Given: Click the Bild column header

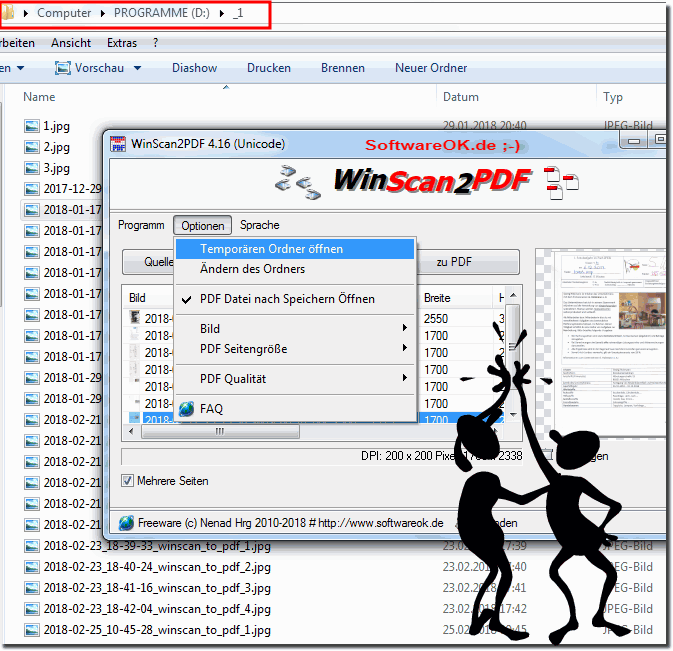Looking at the screenshot, I should click(x=137, y=298).
